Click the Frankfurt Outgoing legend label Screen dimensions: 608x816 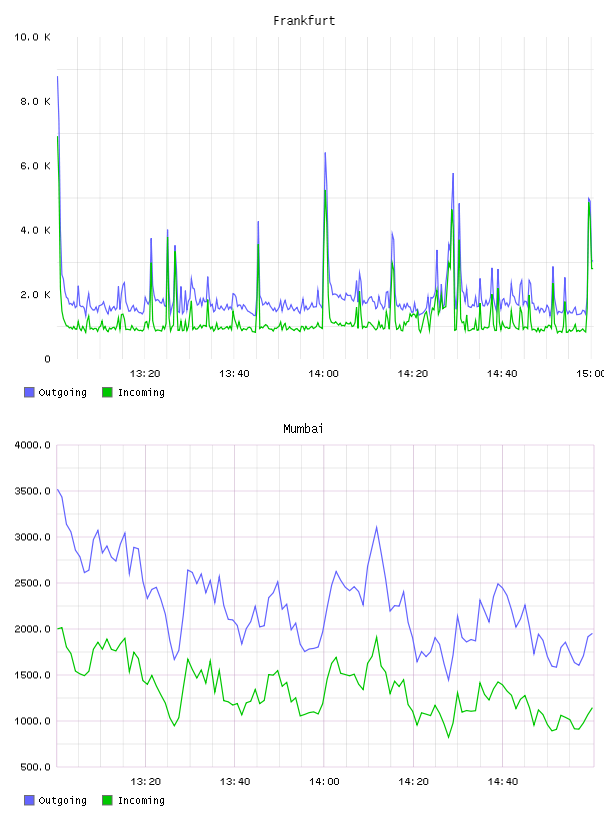pos(62,393)
